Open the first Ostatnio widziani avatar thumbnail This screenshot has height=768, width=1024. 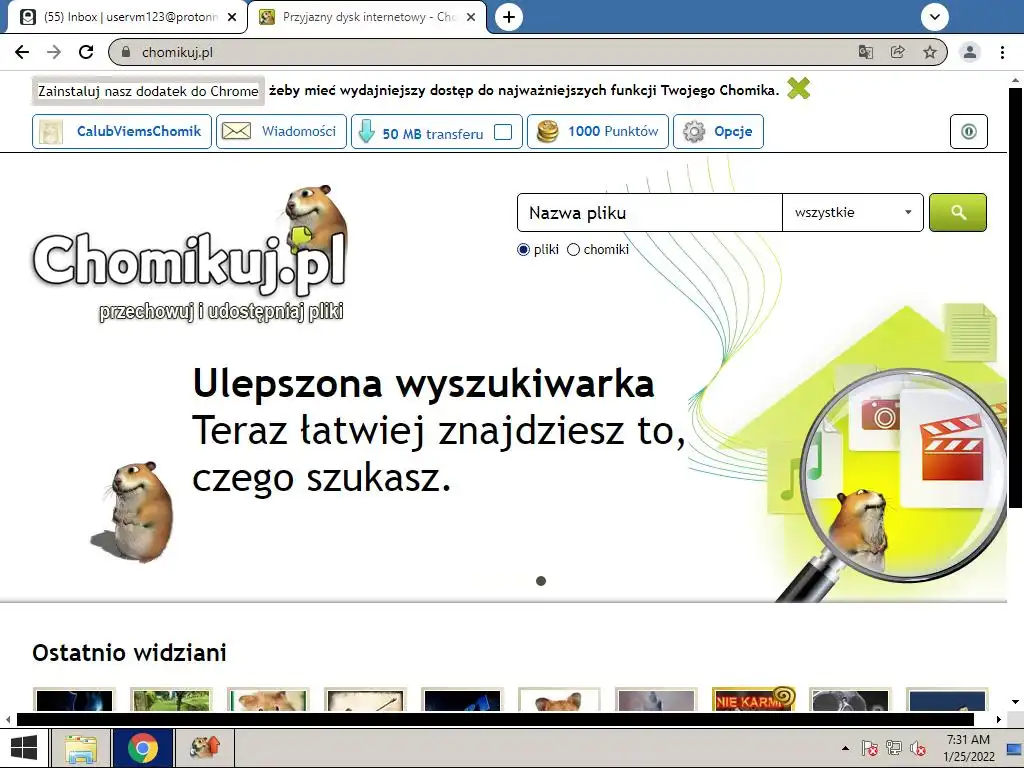click(74, 699)
